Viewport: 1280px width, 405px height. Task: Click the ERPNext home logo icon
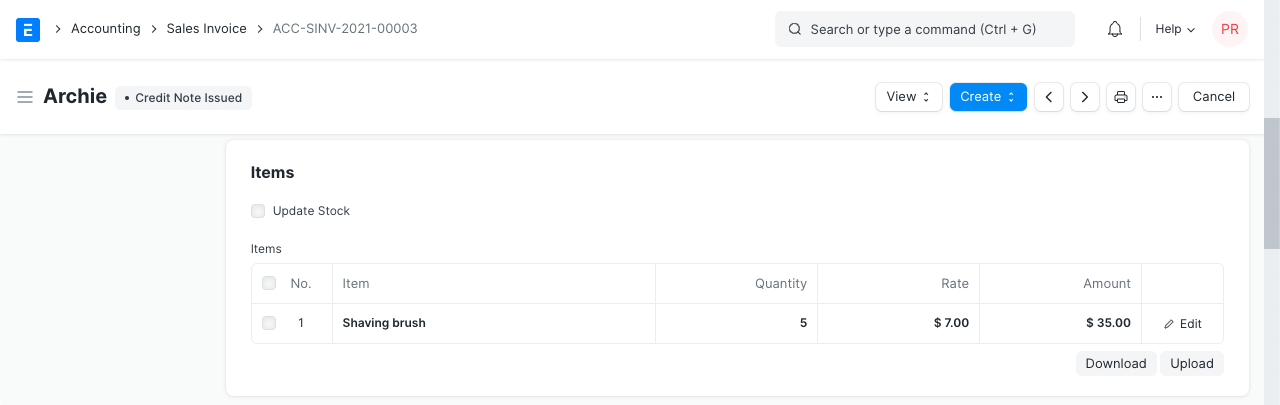[28, 29]
